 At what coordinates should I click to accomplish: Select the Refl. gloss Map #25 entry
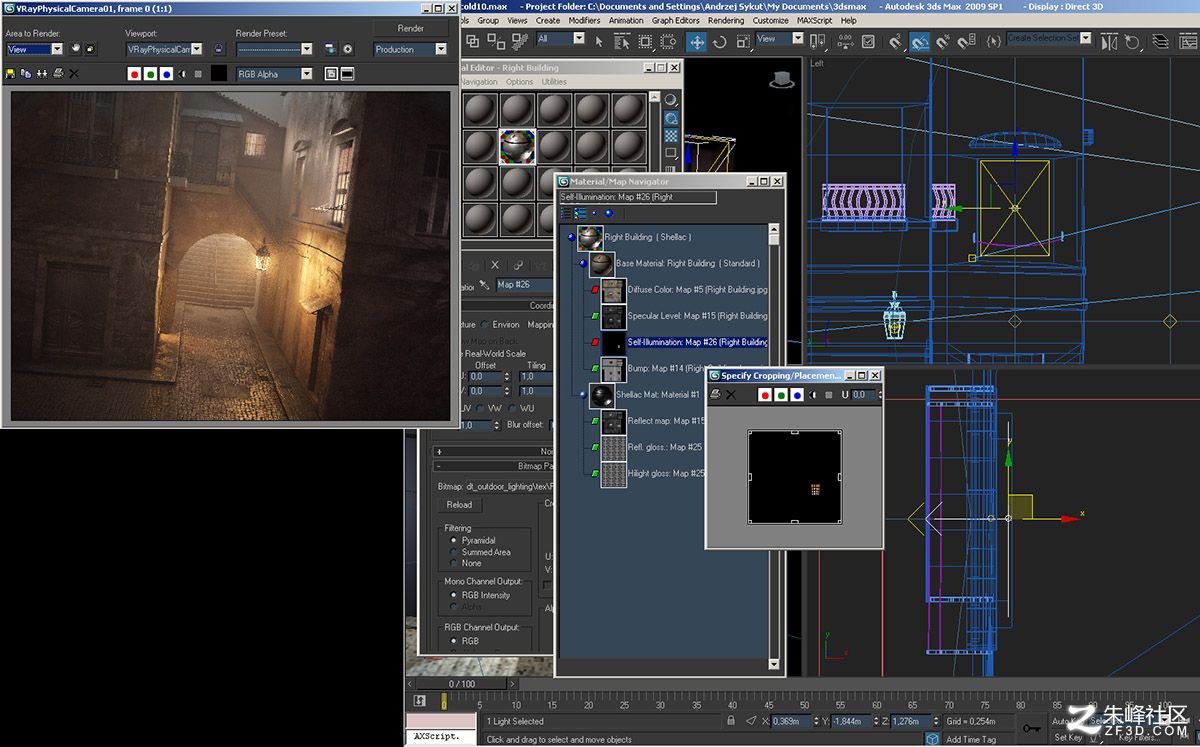pos(666,447)
